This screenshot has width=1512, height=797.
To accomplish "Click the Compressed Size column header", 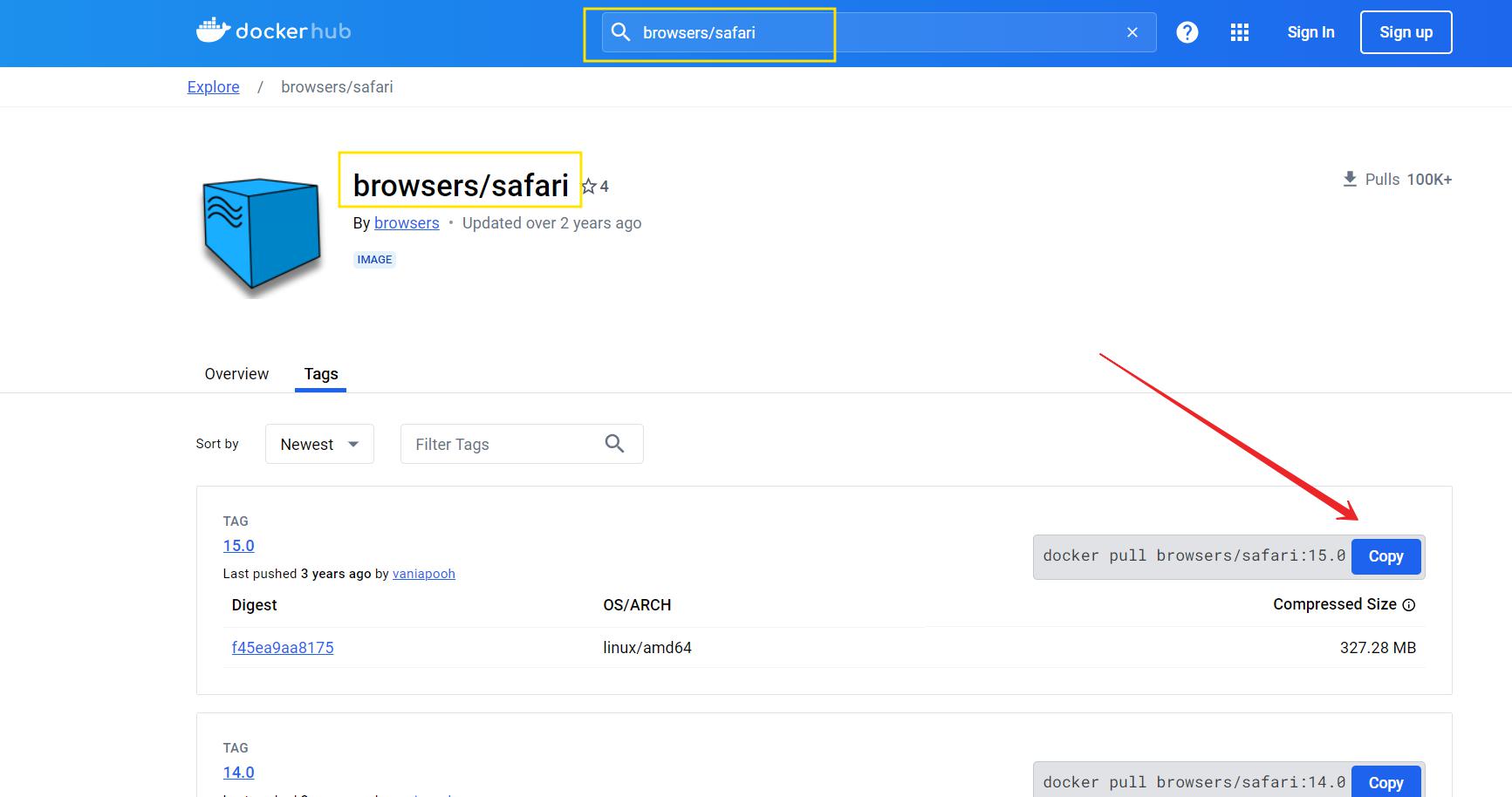I will point(1334,604).
